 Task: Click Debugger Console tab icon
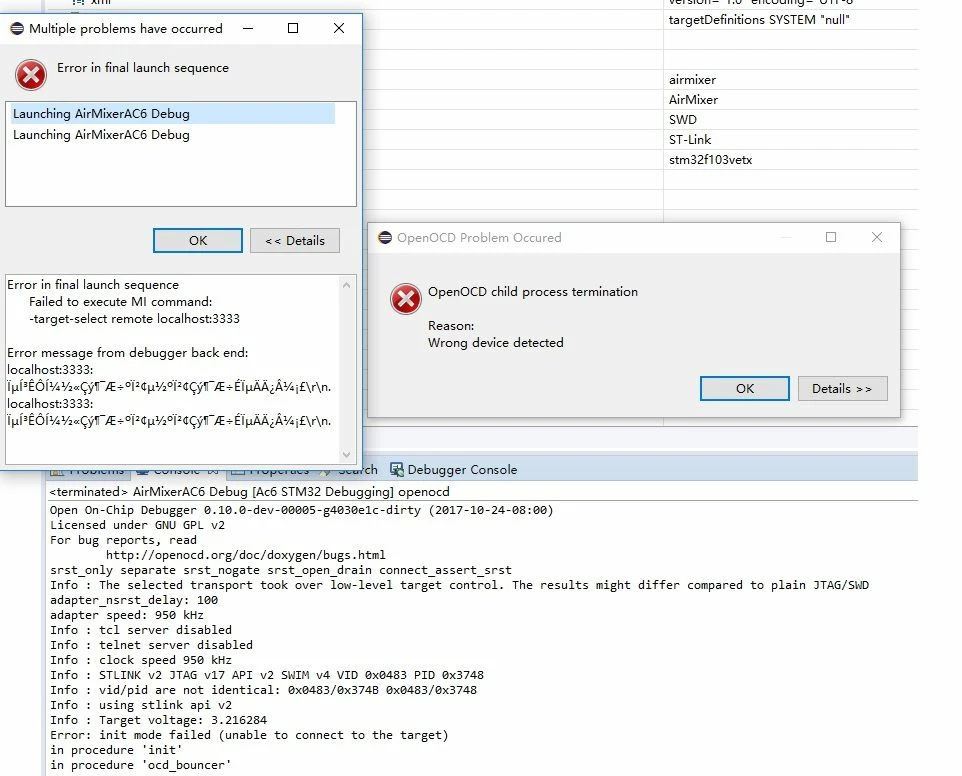397,470
